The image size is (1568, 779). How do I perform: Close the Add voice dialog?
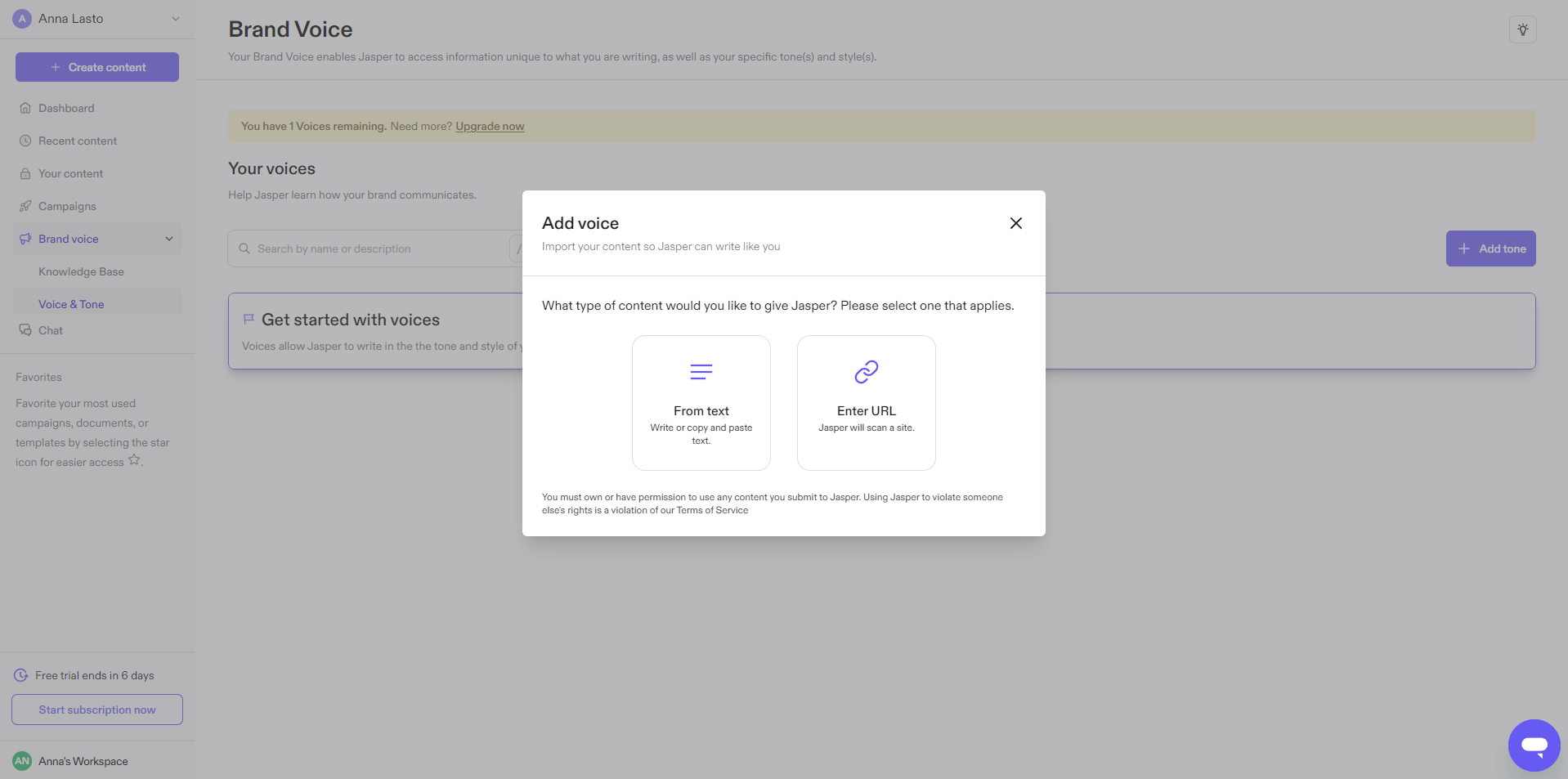(x=1016, y=223)
